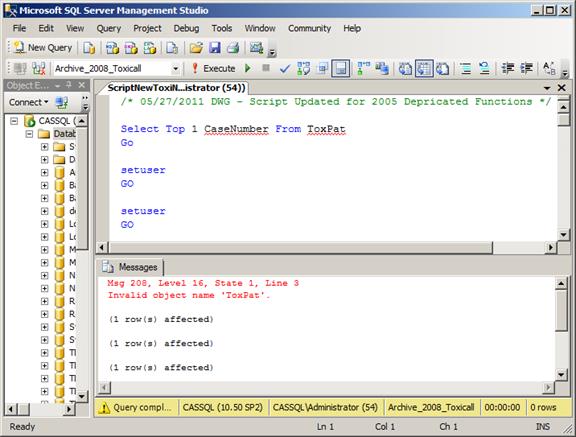Viewport: 576px width, 437px height.
Task: Open Object Explorer window position dropdown
Action: coord(58,85)
